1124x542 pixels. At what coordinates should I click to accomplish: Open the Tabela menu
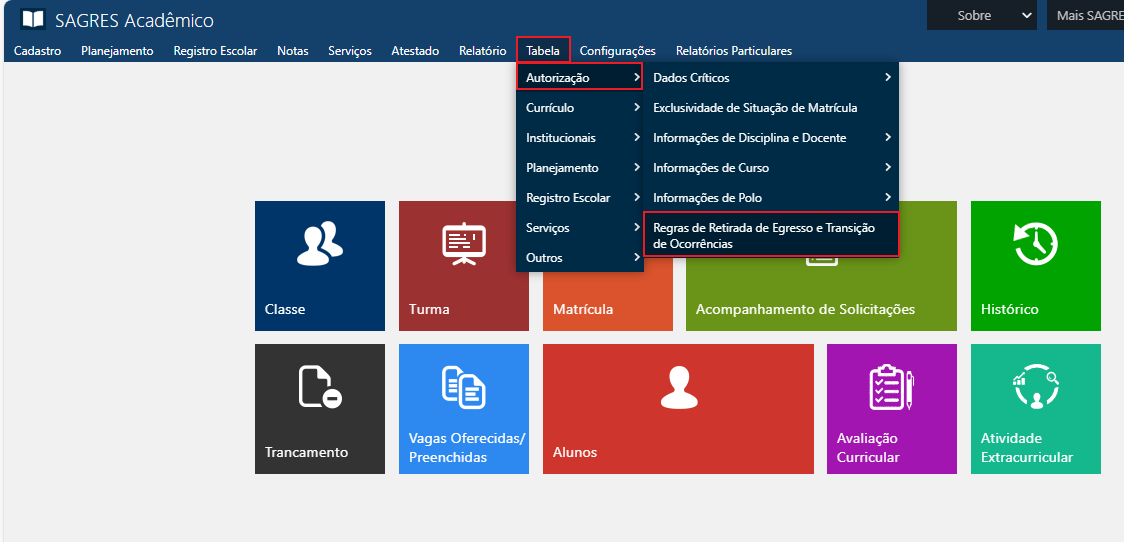(543, 51)
